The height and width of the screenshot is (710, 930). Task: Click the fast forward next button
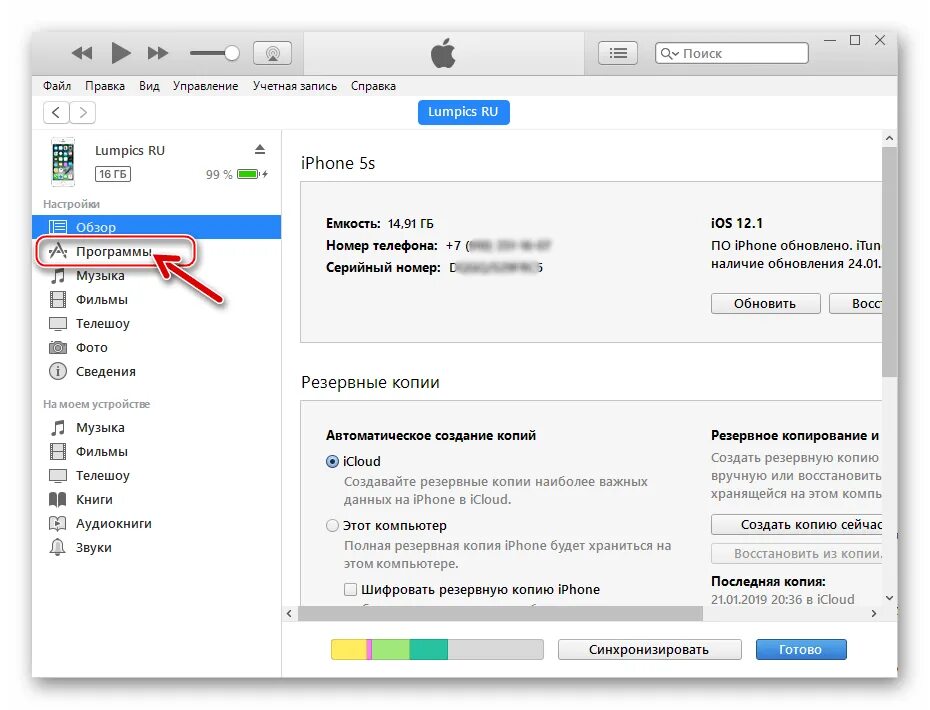[158, 53]
